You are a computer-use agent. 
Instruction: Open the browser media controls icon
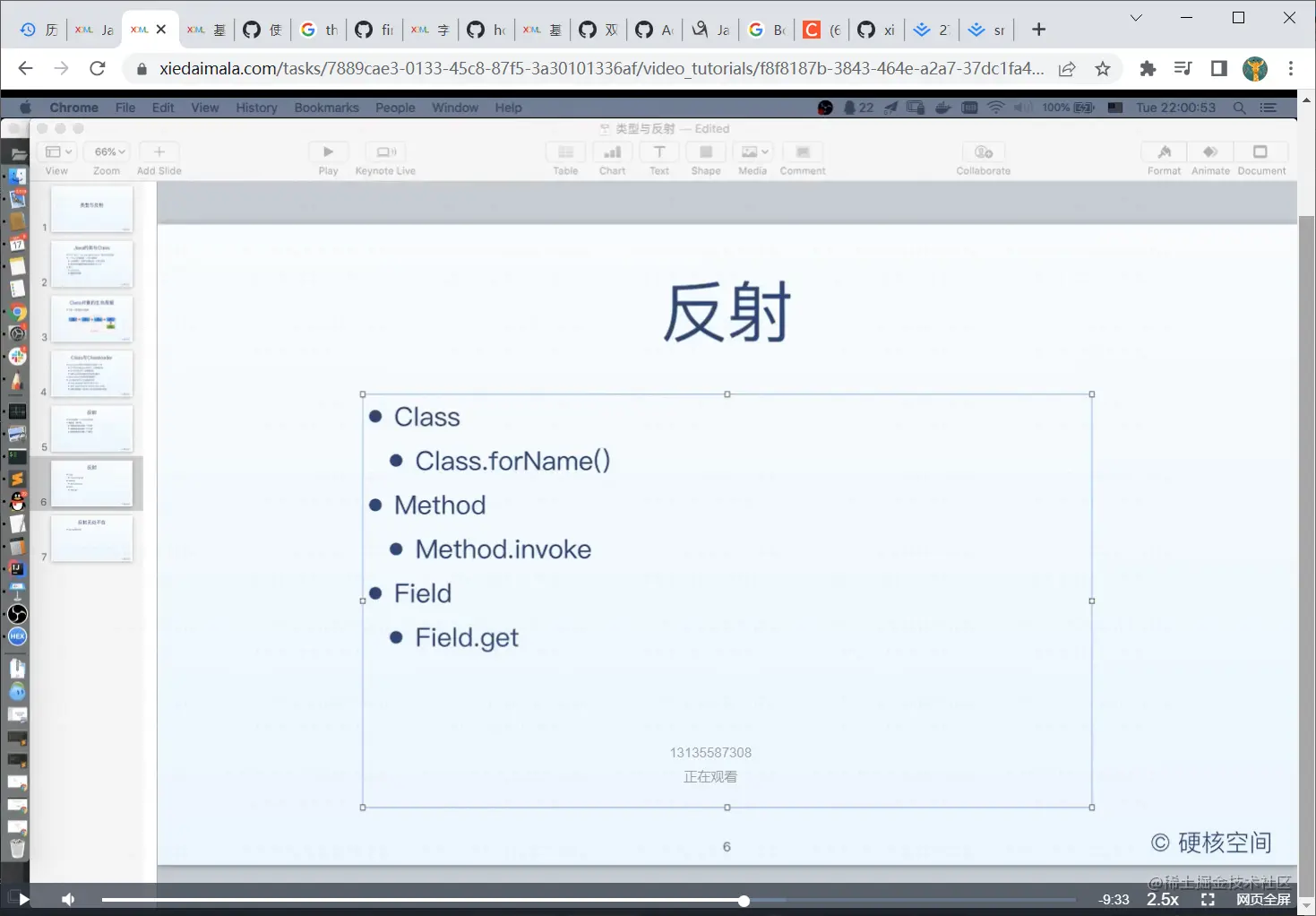tap(1183, 68)
